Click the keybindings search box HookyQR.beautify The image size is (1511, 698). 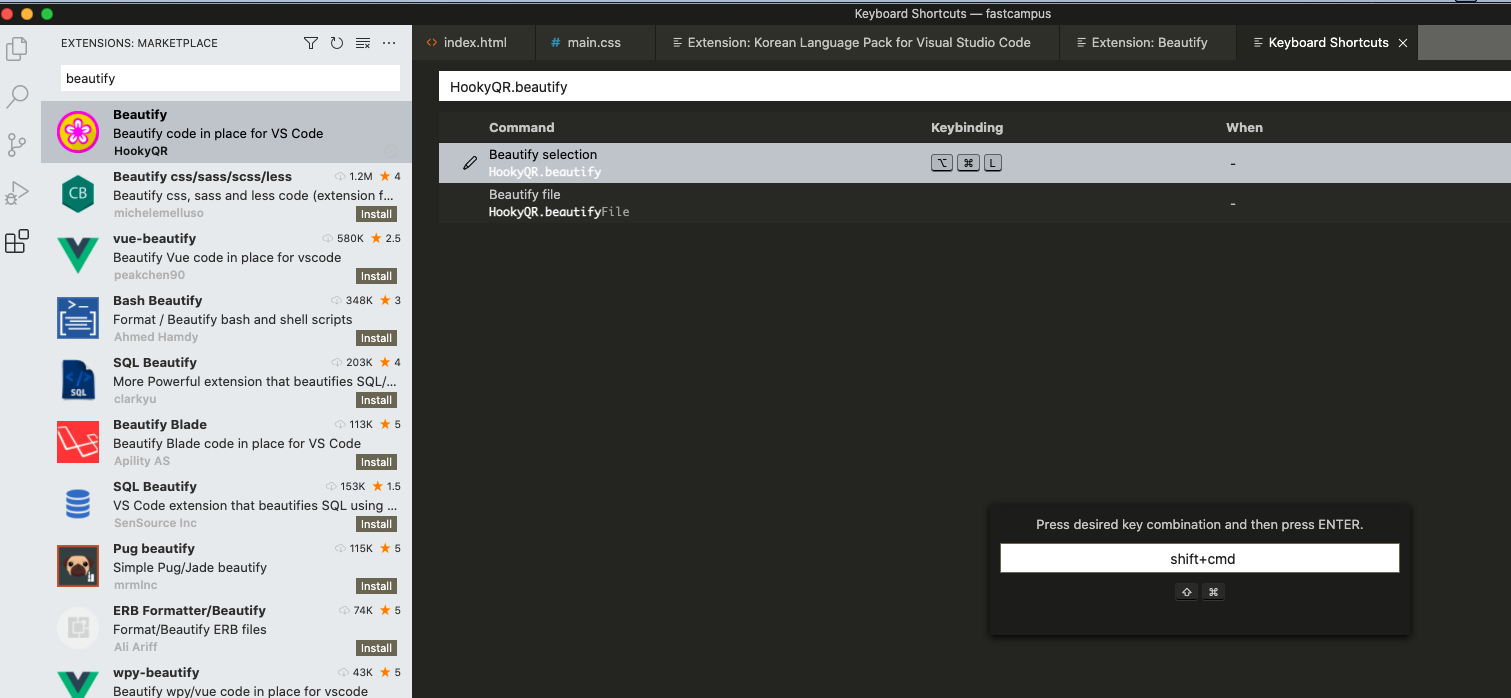[975, 87]
